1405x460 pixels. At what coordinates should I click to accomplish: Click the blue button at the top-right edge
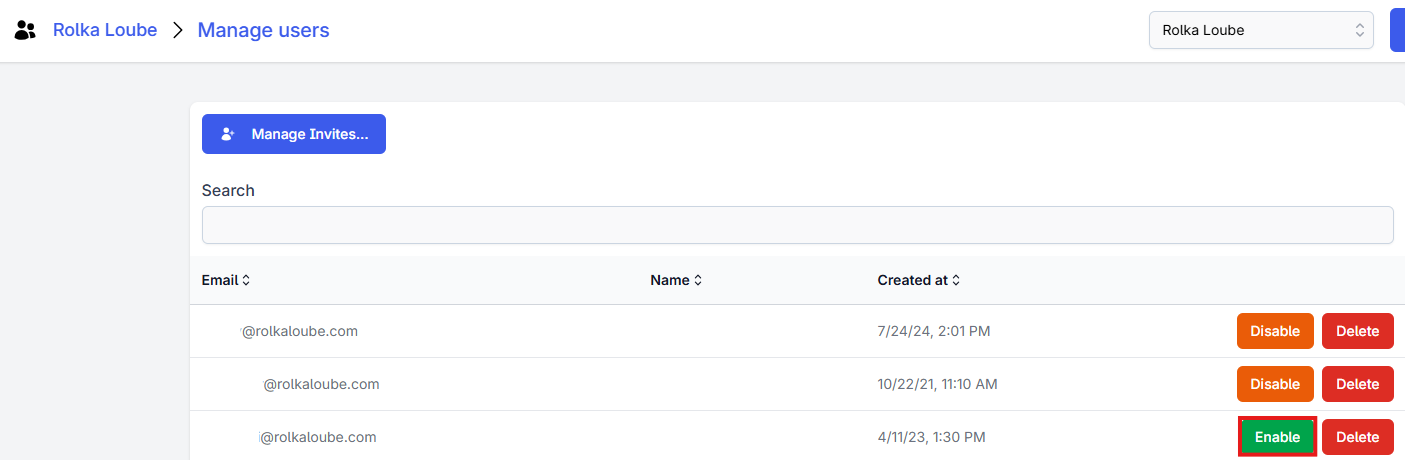[1397, 30]
